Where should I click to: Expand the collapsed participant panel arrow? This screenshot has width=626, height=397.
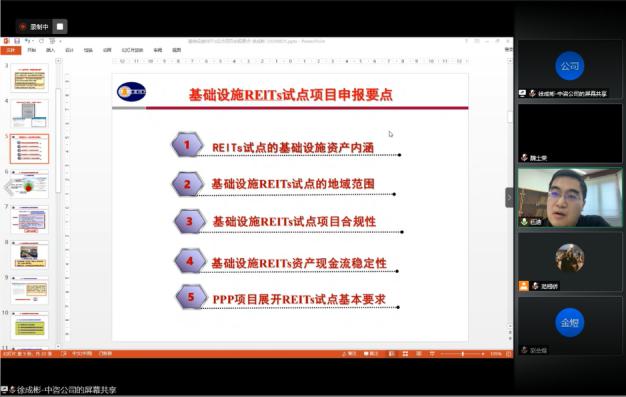(x=509, y=197)
